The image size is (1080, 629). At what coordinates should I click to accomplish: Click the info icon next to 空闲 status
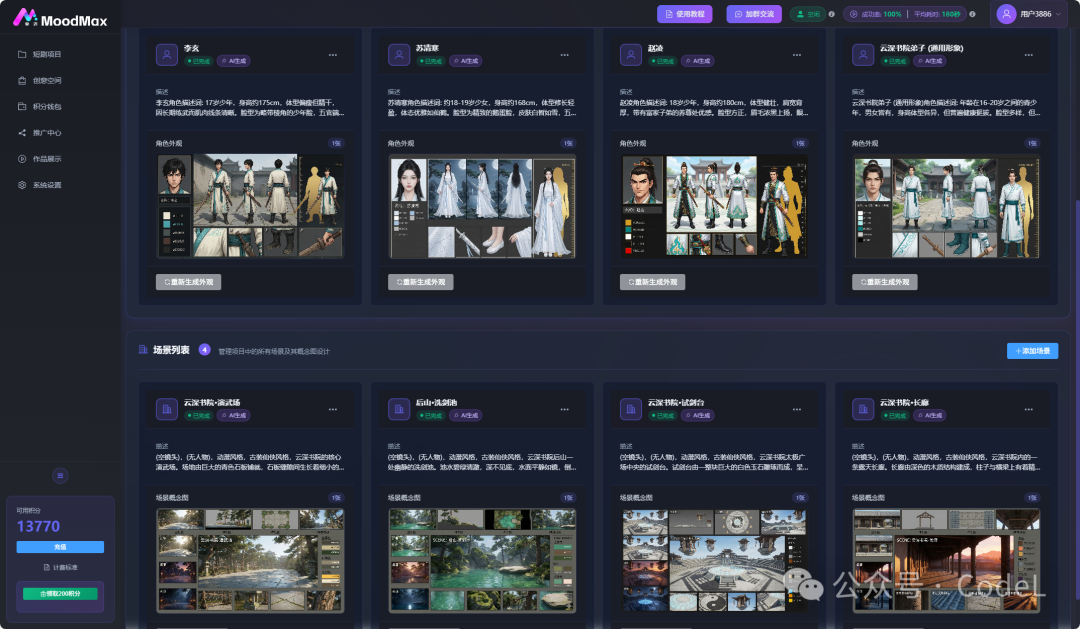click(x=831, y=14)
